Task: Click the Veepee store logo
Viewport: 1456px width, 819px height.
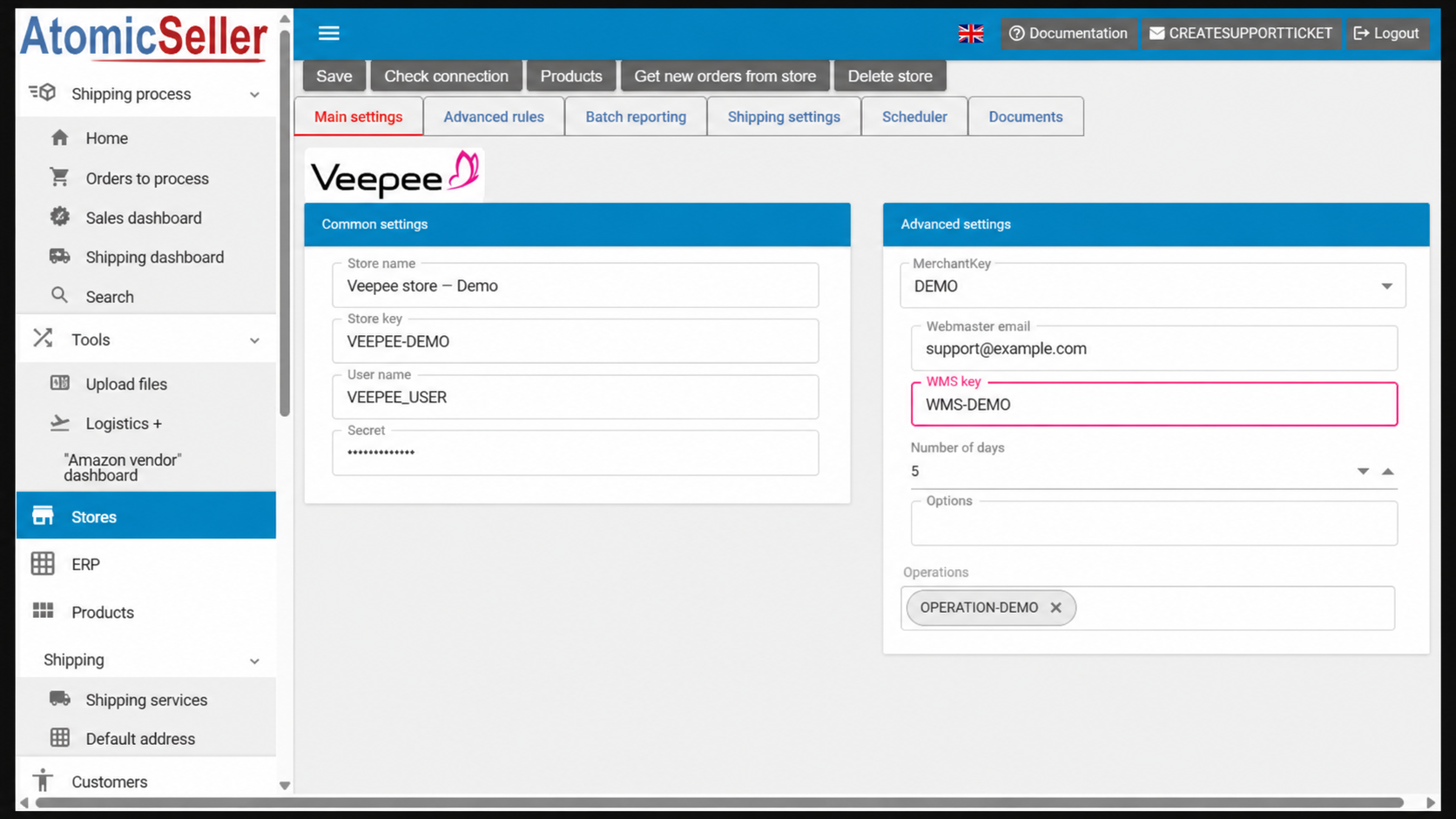Action: pos(394,174)
